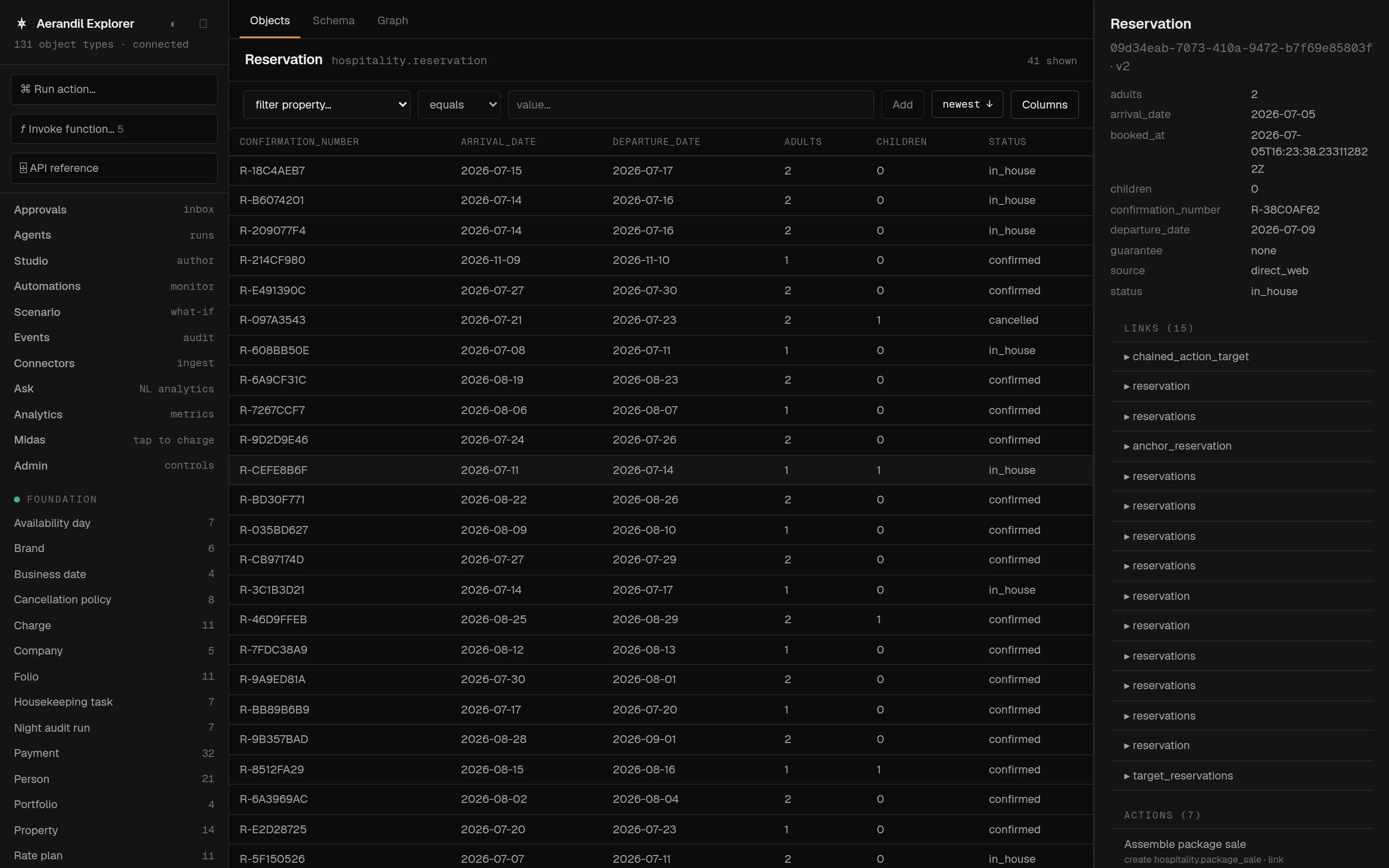
Task: Select row R-CEFE8B6F
Action: pos(661,470)
